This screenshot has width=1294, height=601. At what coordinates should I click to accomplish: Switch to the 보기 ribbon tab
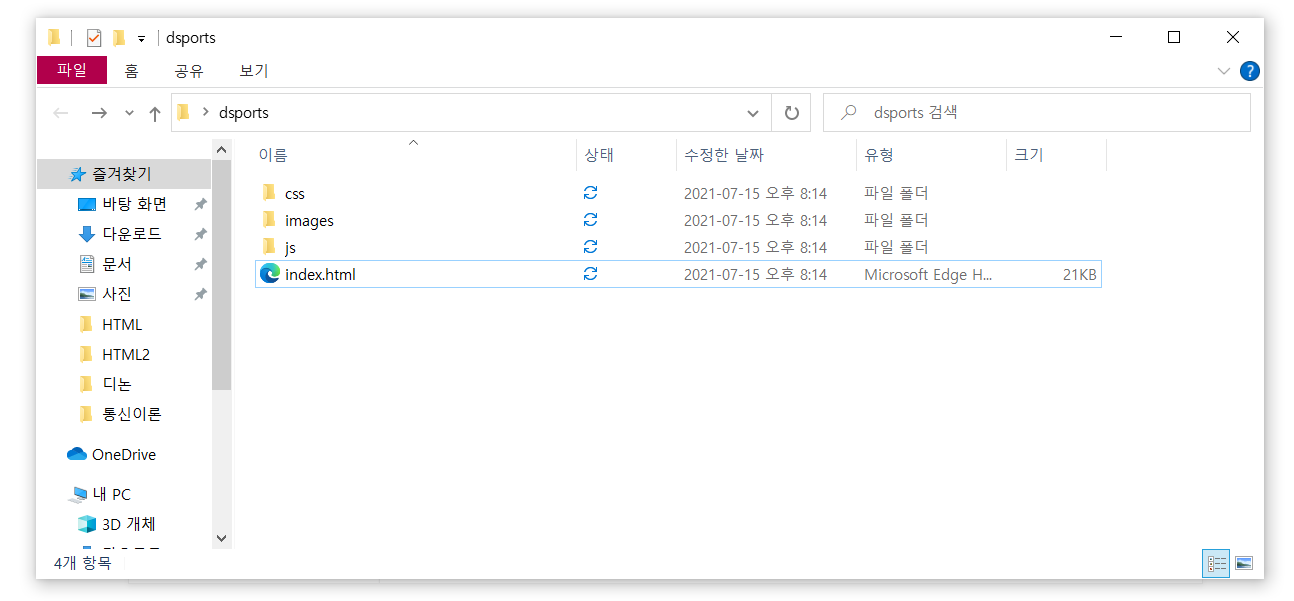pyautogui.click(x=254, y=71)
